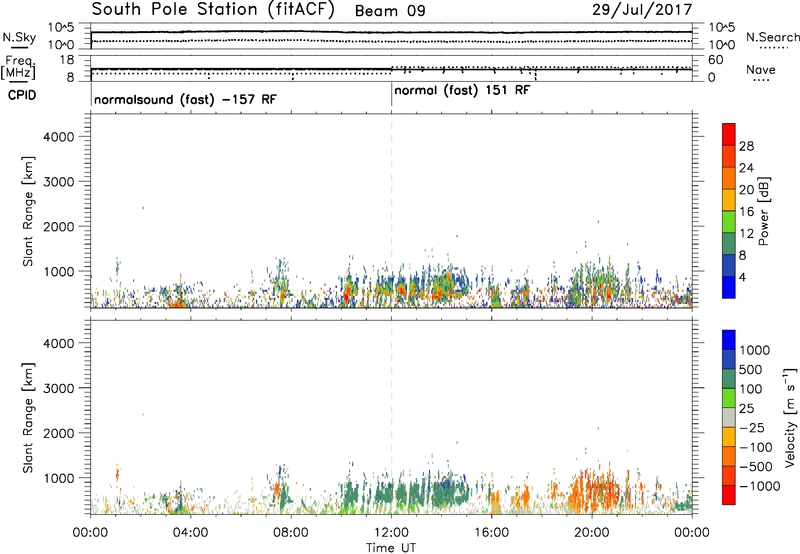Screen dimensions: 800x554
Task: Click the Nave legend label
Action: [x=760, y=69]
